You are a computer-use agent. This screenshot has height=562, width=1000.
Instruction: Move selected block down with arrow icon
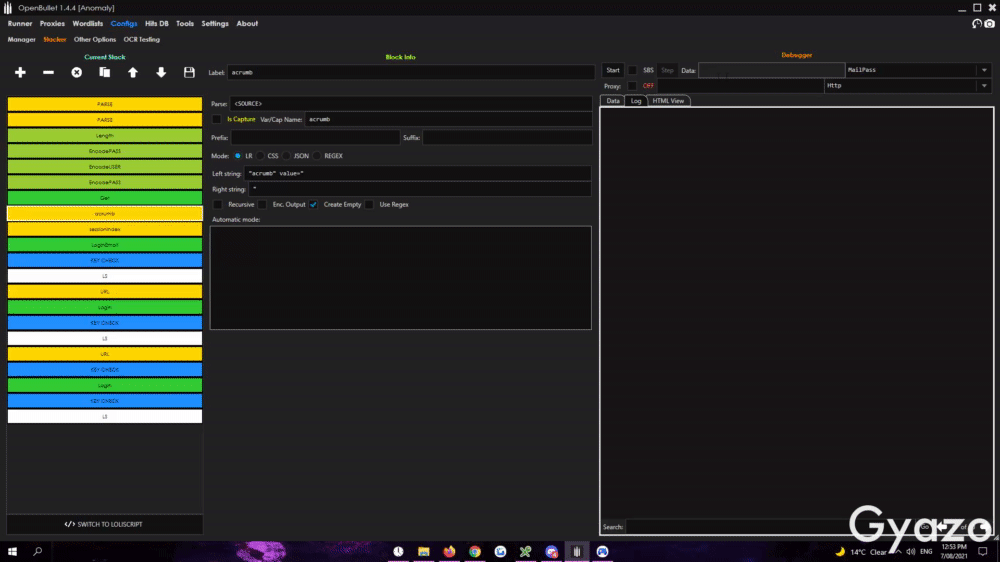point(161,73)
